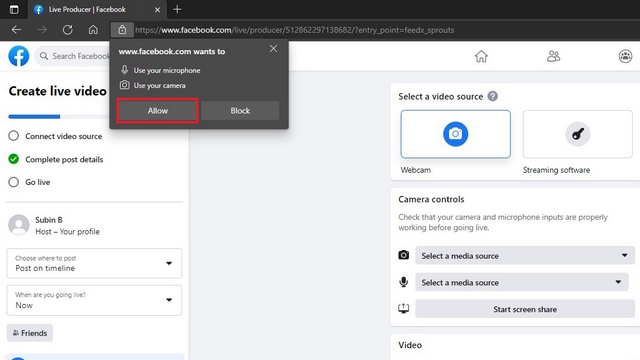Click the browser forward arrow
Screen dimensions: 640x360
point(42,30)
